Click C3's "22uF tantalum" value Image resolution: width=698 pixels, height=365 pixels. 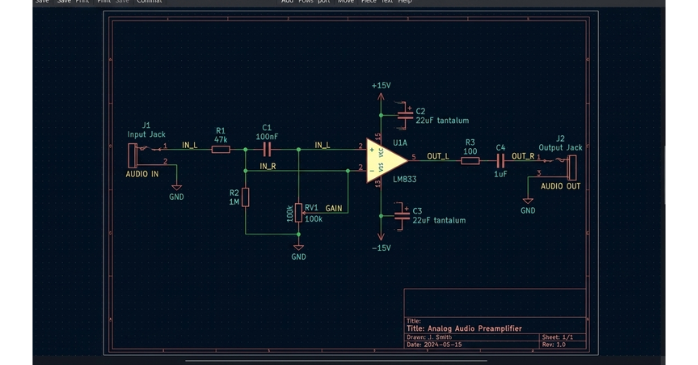pyautogui.click(x=439, y=220)
